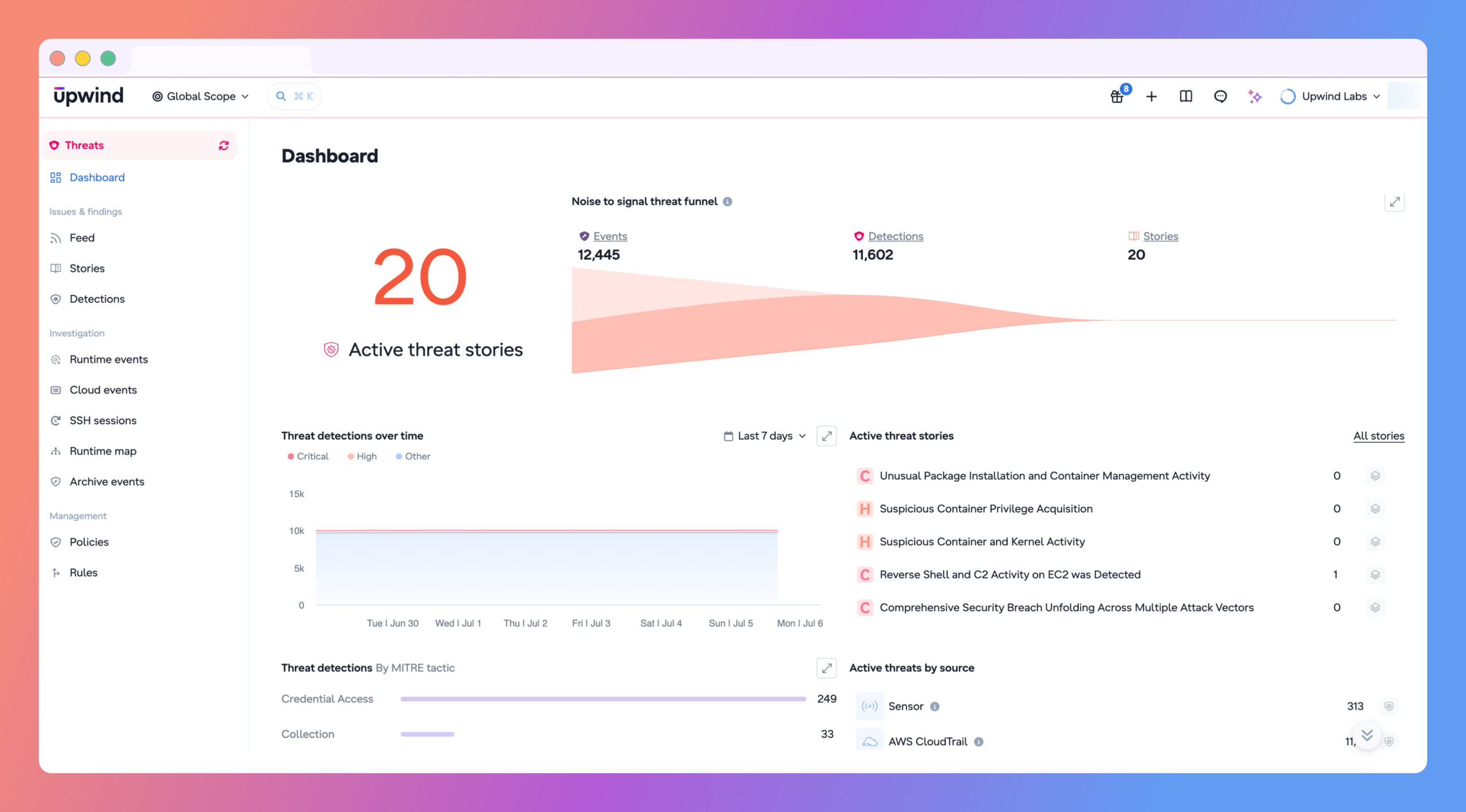Follow the Detections funnel link
Viewport: 1466px width, 812px height.
click(896, 236)
